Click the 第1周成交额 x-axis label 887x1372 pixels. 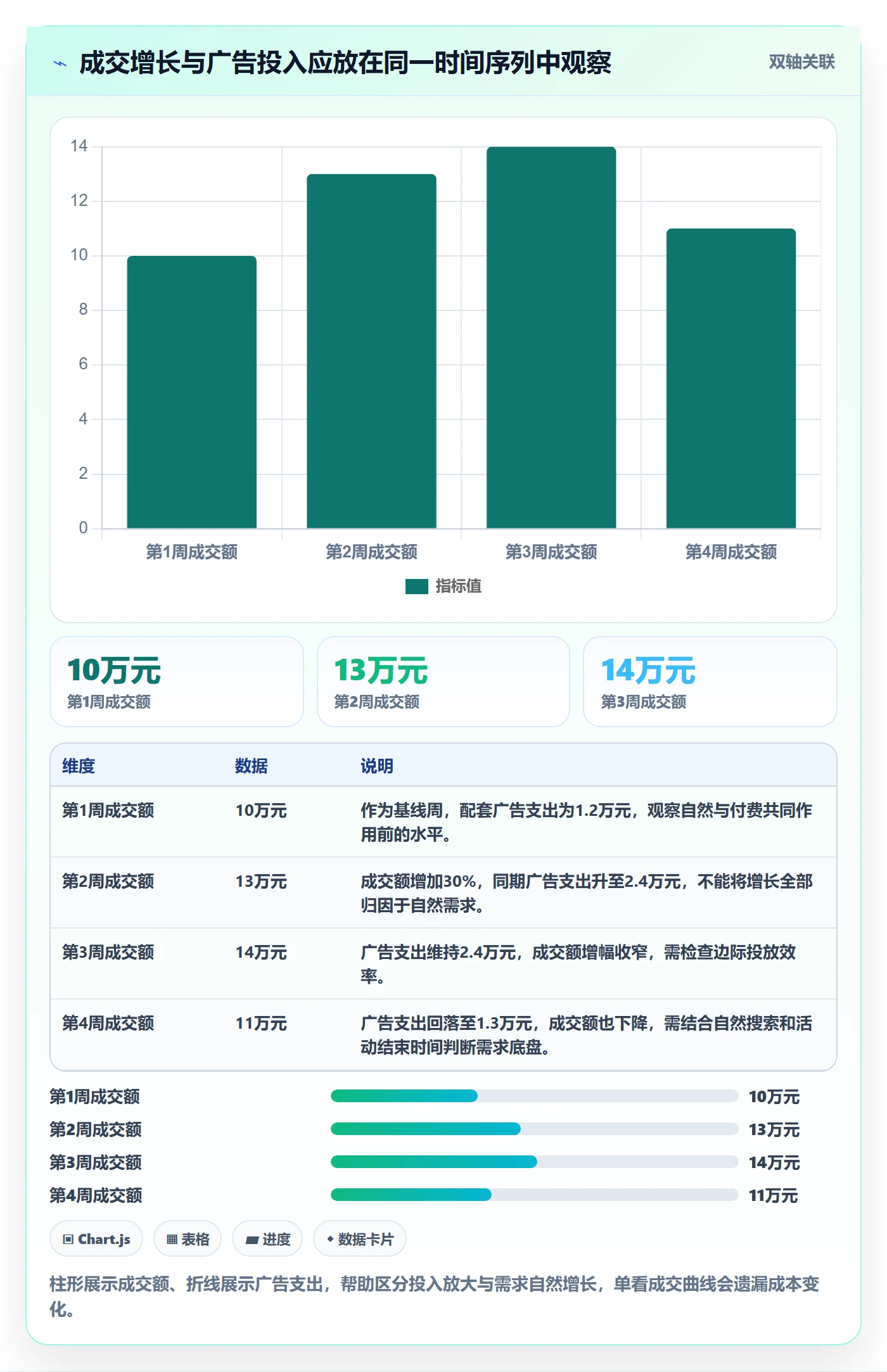192,552
